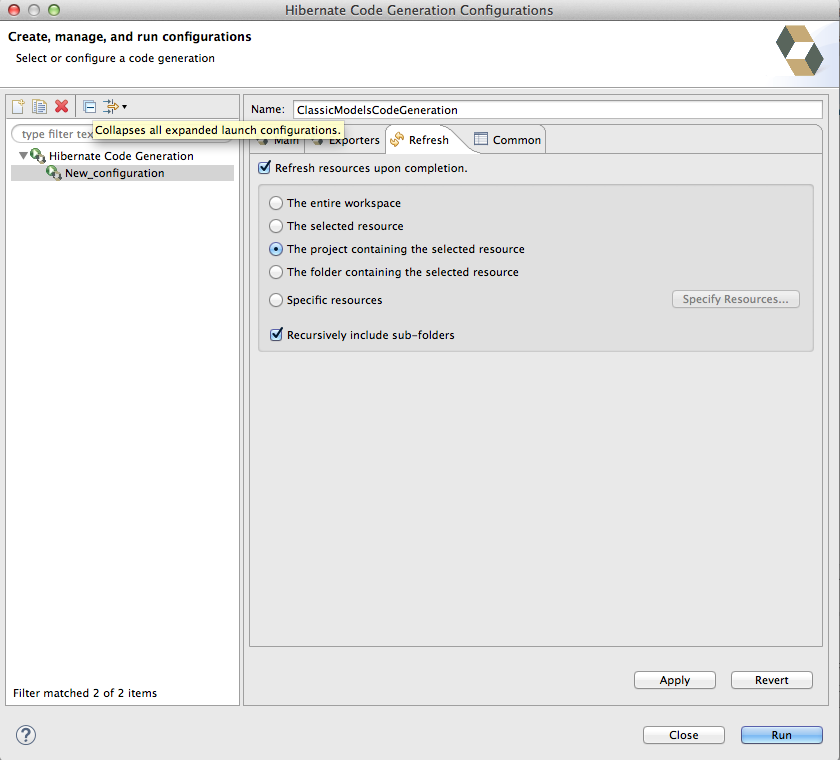Open the help question mark icon
This screenshot has height=760, width=840.
(26, 735)
